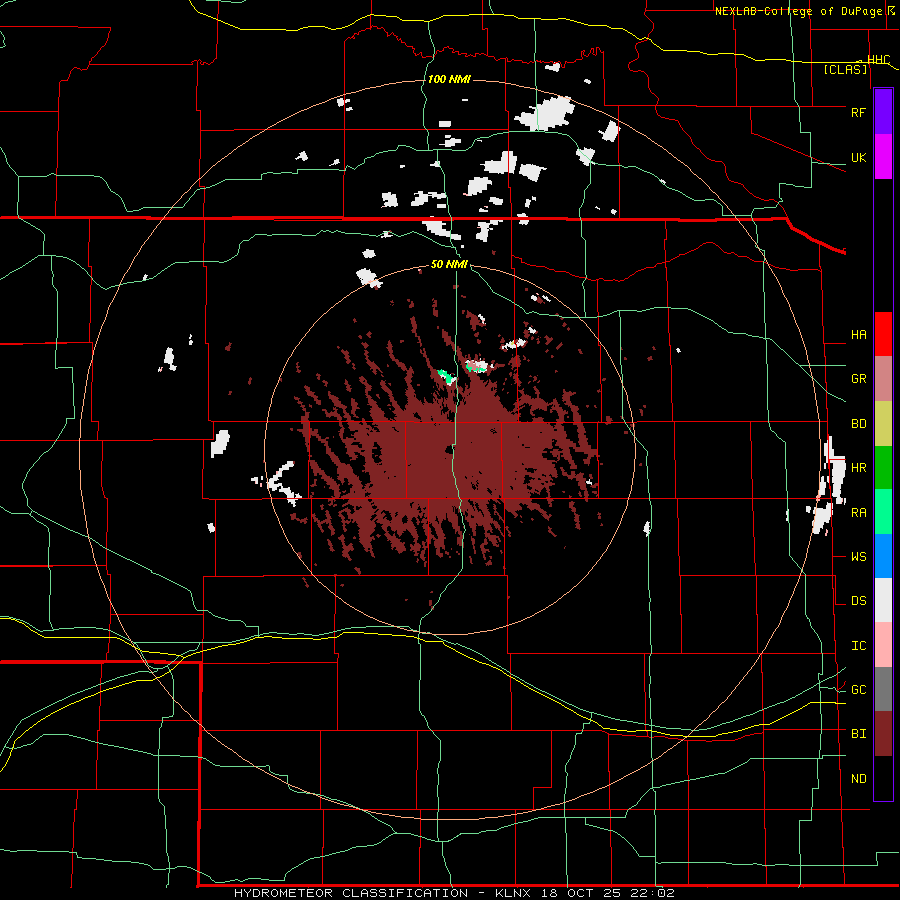Select the BI legend label
Screen dimensions: 900x900
click(858, 734)
